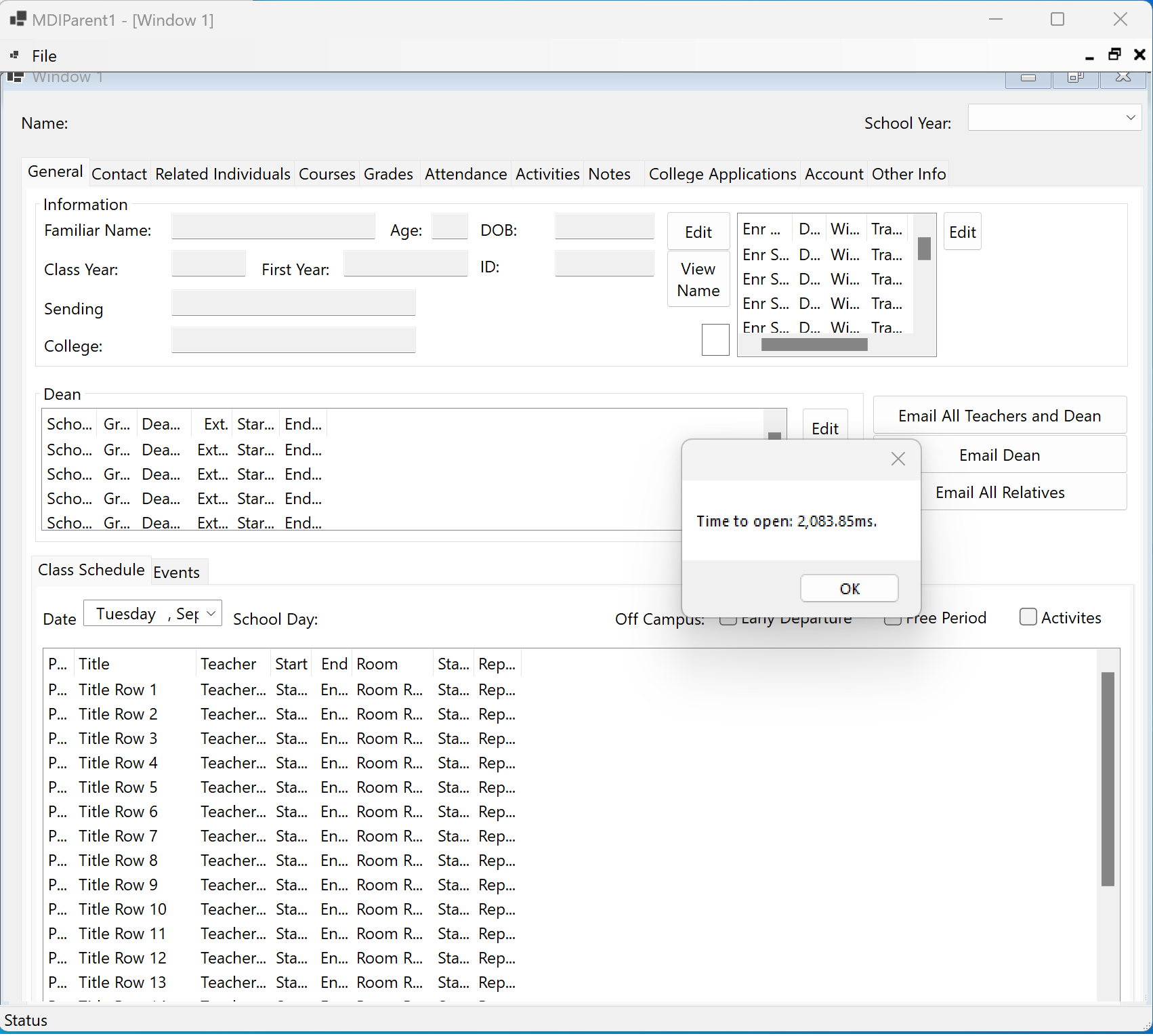Click the MDI child restore icon in menu bar
This screenshot has width=1153, height=1036.
click(1114, 54)
